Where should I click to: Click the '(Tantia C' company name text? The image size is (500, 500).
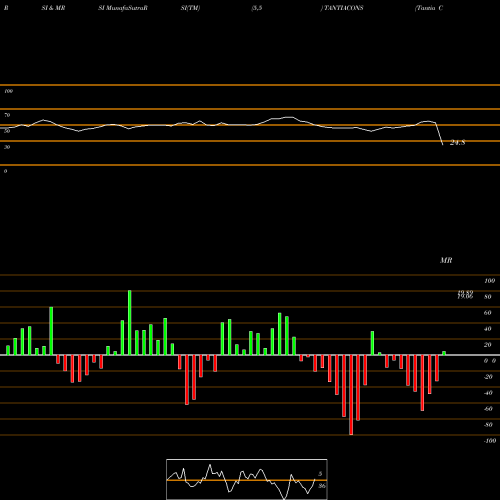point(429,8)
